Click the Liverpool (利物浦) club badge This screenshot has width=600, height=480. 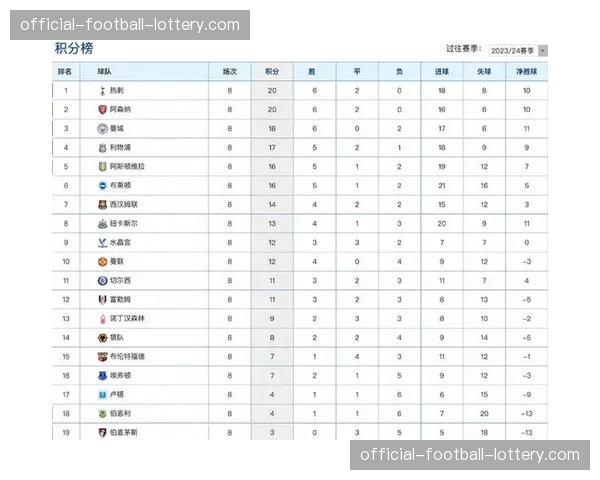102,148
